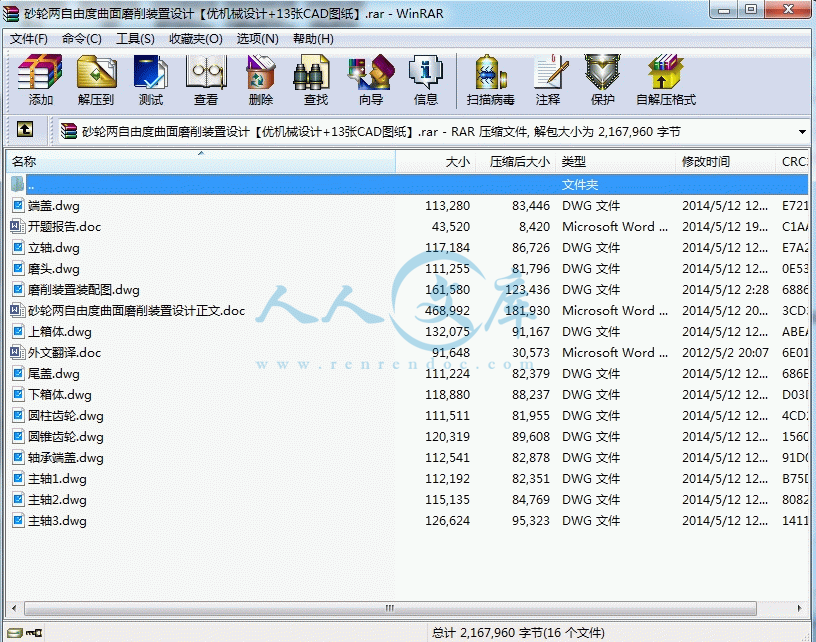Viewport: 816px width, 642px height.
Task: Open the 文件(F) menu
Action: (29, 39)
